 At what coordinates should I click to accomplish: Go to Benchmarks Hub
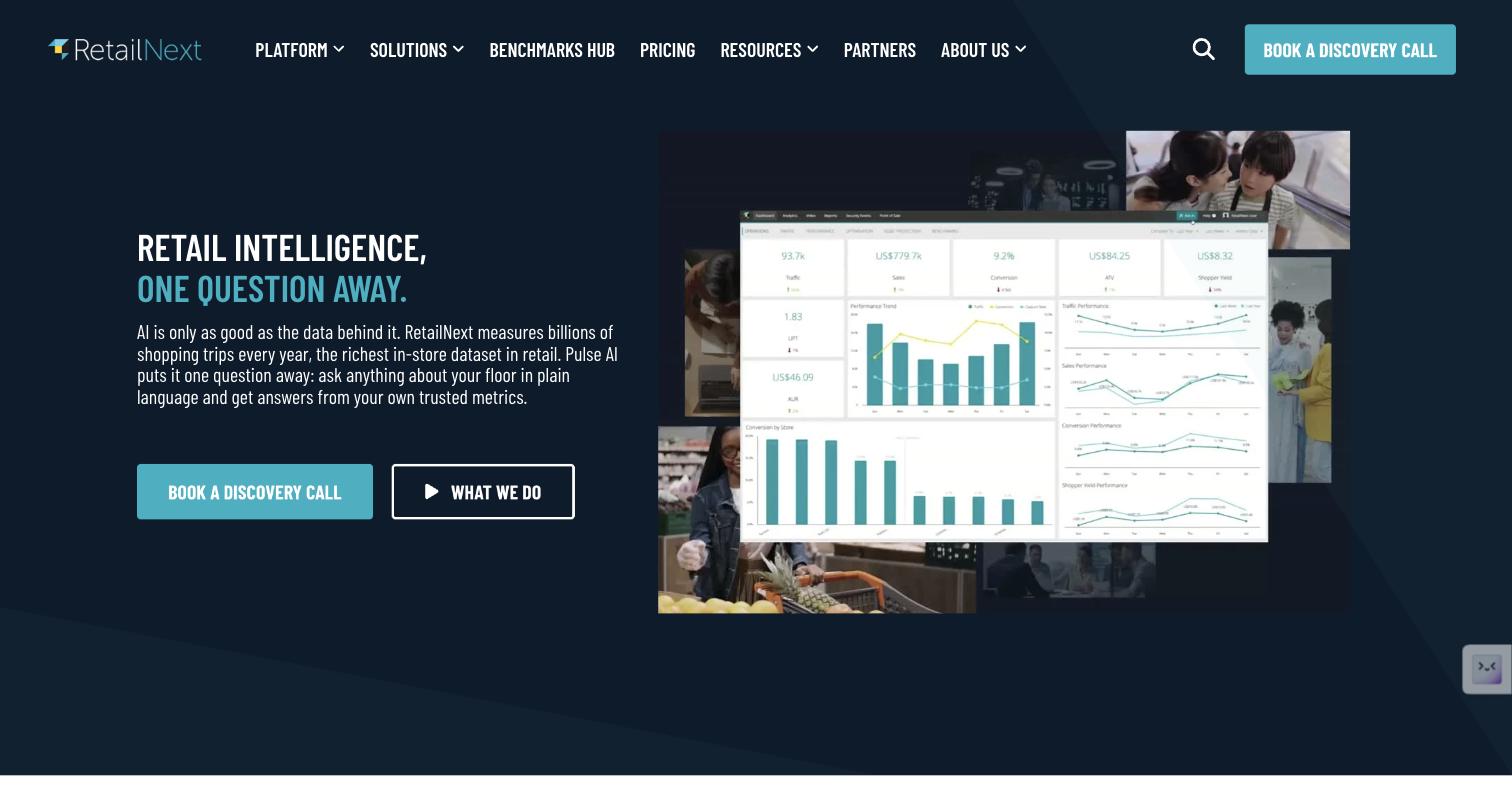pos(552,49)
